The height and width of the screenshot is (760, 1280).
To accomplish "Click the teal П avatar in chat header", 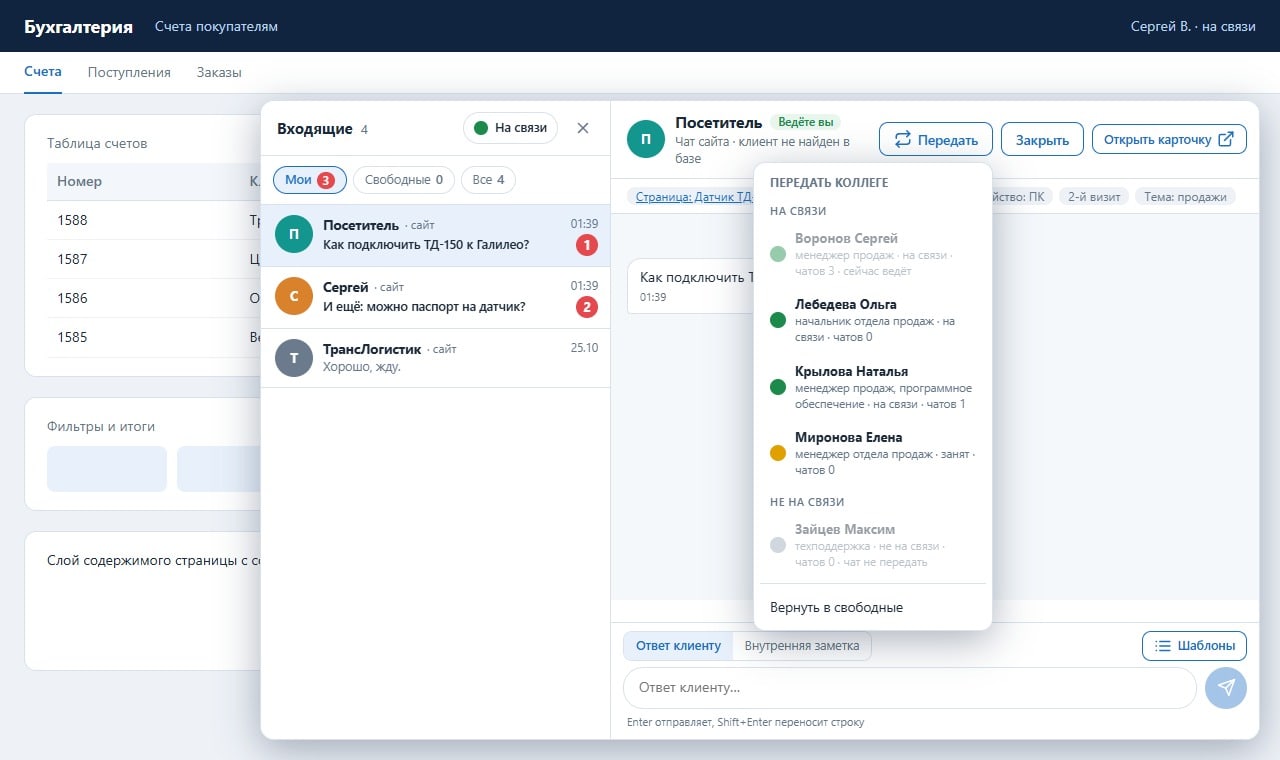I will coord(646,139).
